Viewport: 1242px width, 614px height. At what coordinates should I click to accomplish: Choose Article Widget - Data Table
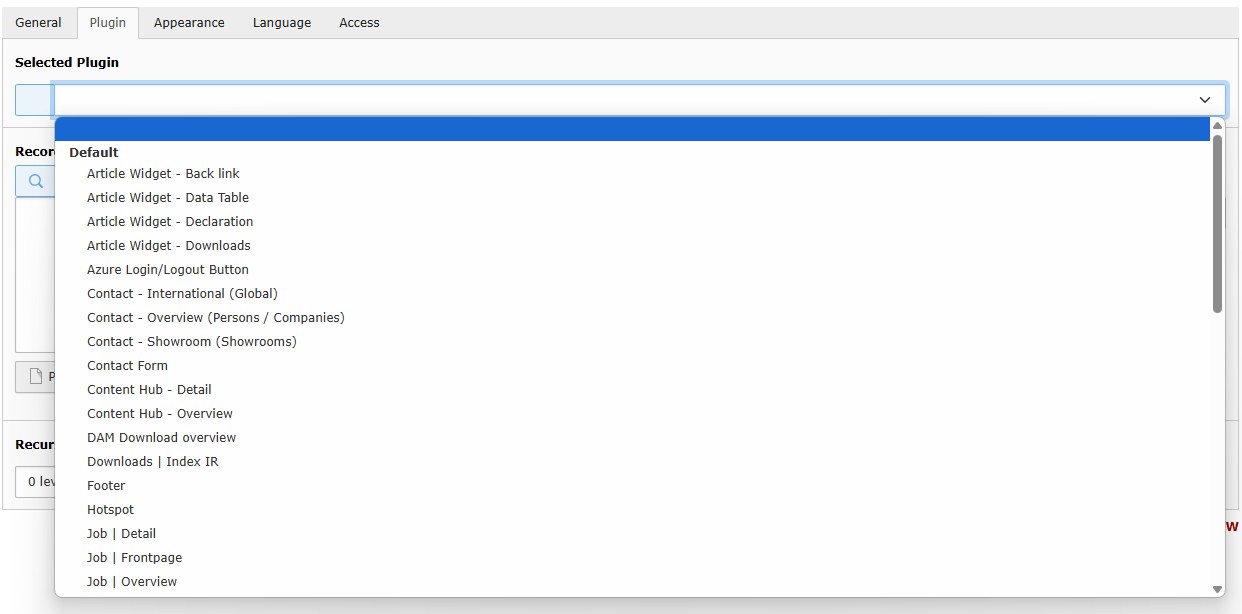pyautogui.click(x=168, y=198)
